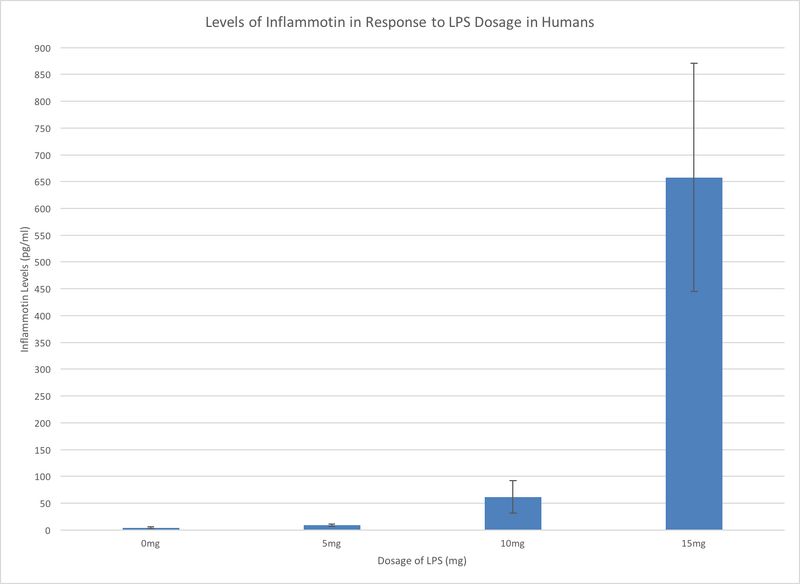800x584 pixels.
Task: Click the 450 value axis label
Action: coord(43,289)
